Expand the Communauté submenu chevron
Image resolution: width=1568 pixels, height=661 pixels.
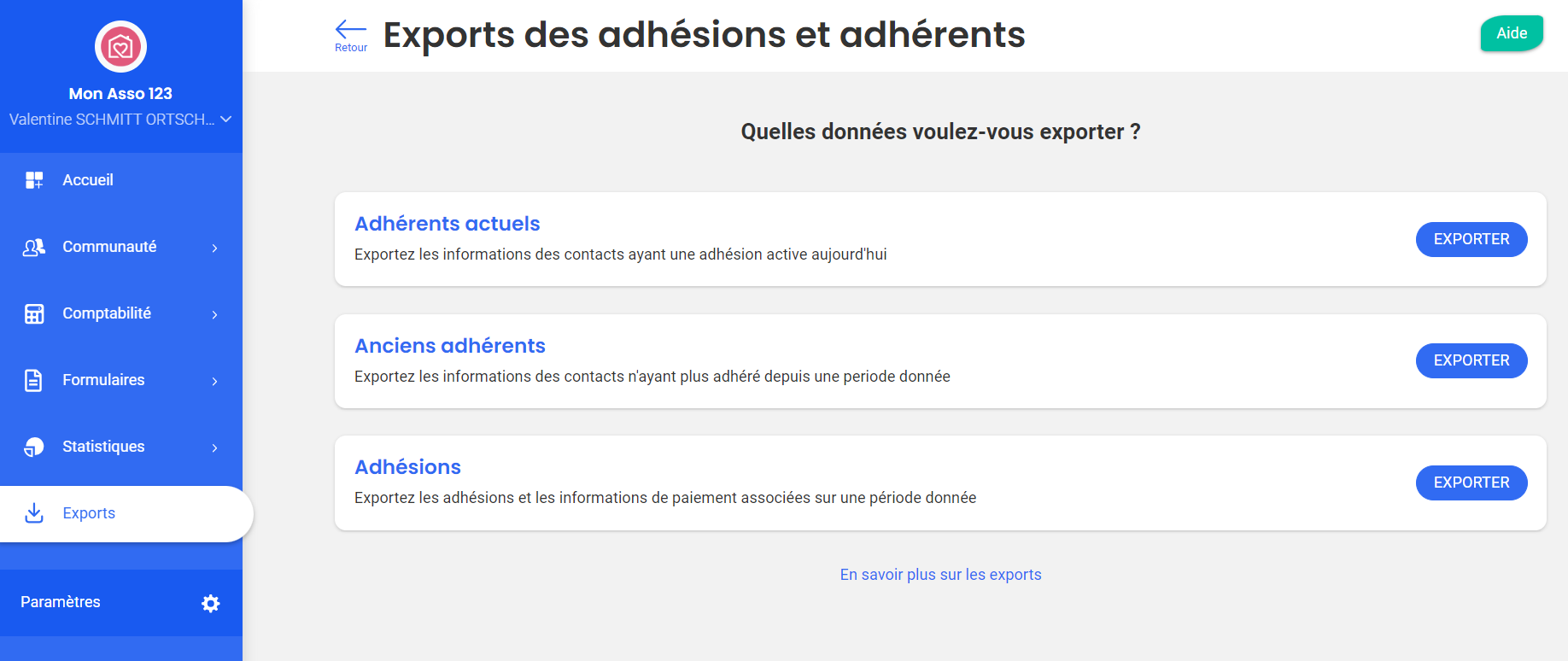pyautogui.click(x=214, y=248)
